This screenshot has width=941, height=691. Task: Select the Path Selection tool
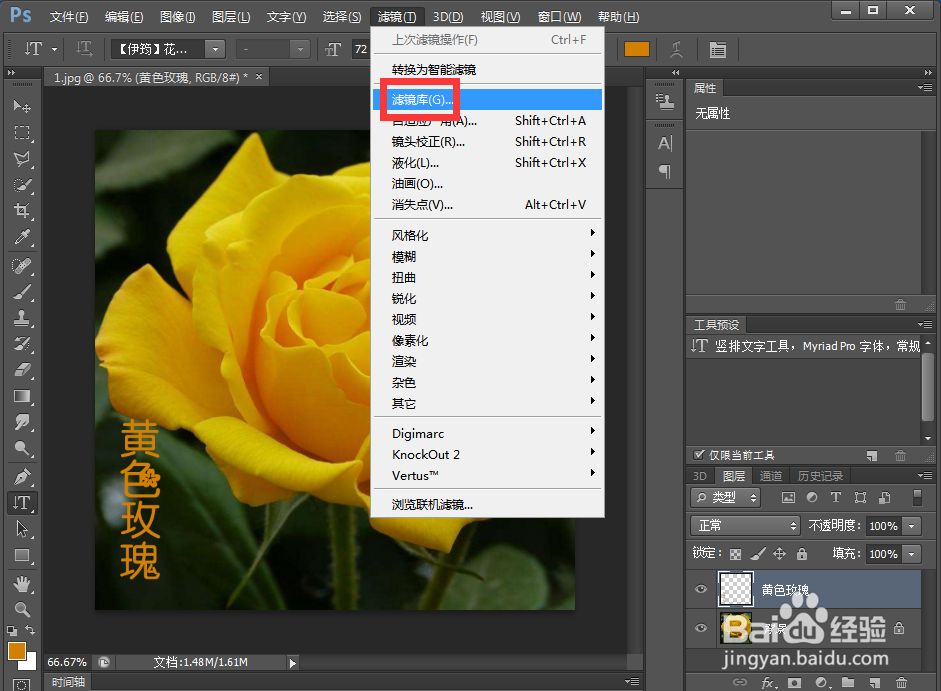point(22,529)
